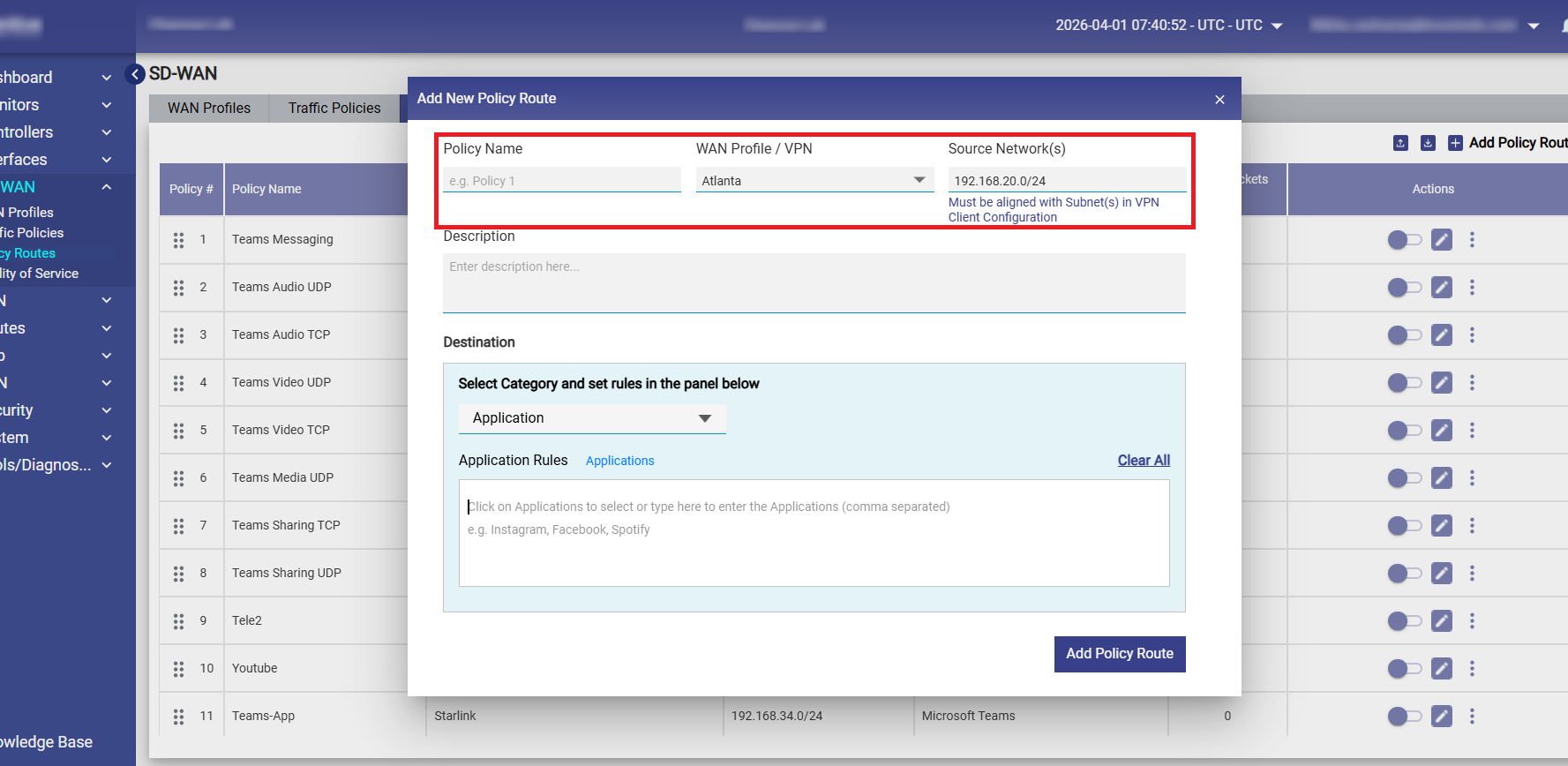This screenshot has height=766, width=1568.
Task: Enable the Teams Media UDP policy toggle
Action: 1404,478
